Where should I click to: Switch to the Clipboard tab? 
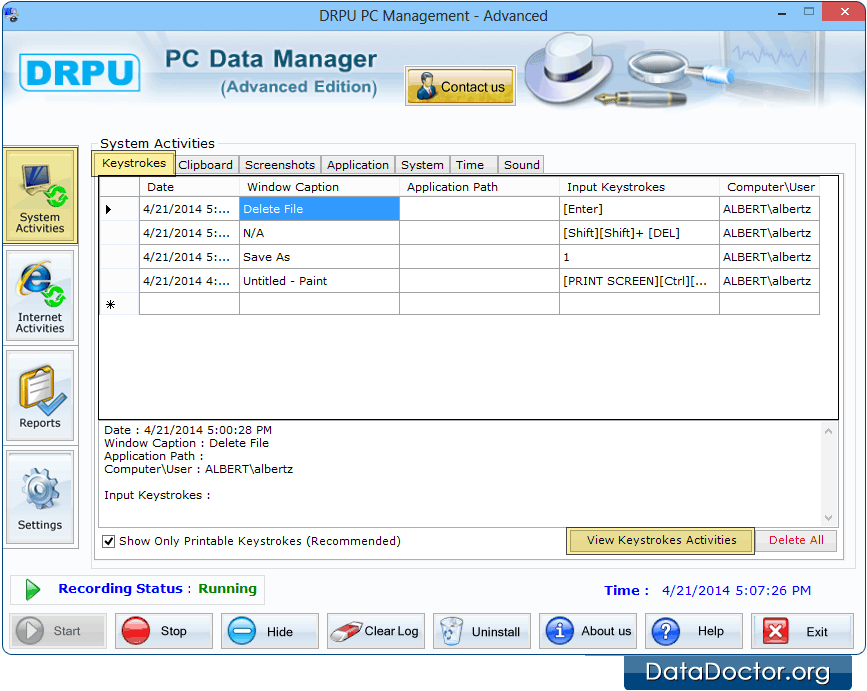[x=205, y=165]
